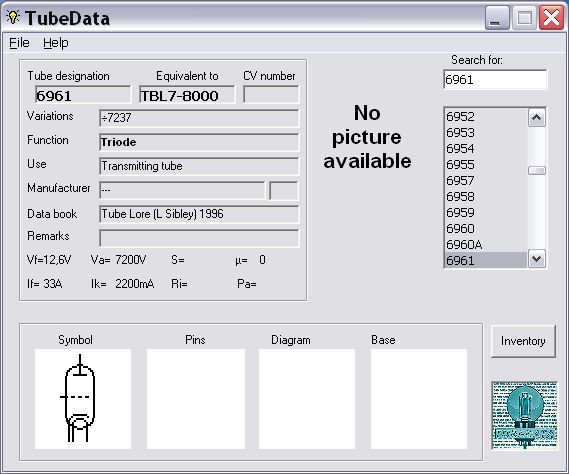The width and height of the screenshot is (569, 474).
Task: Click the empty CV number field
Action: 271,94
